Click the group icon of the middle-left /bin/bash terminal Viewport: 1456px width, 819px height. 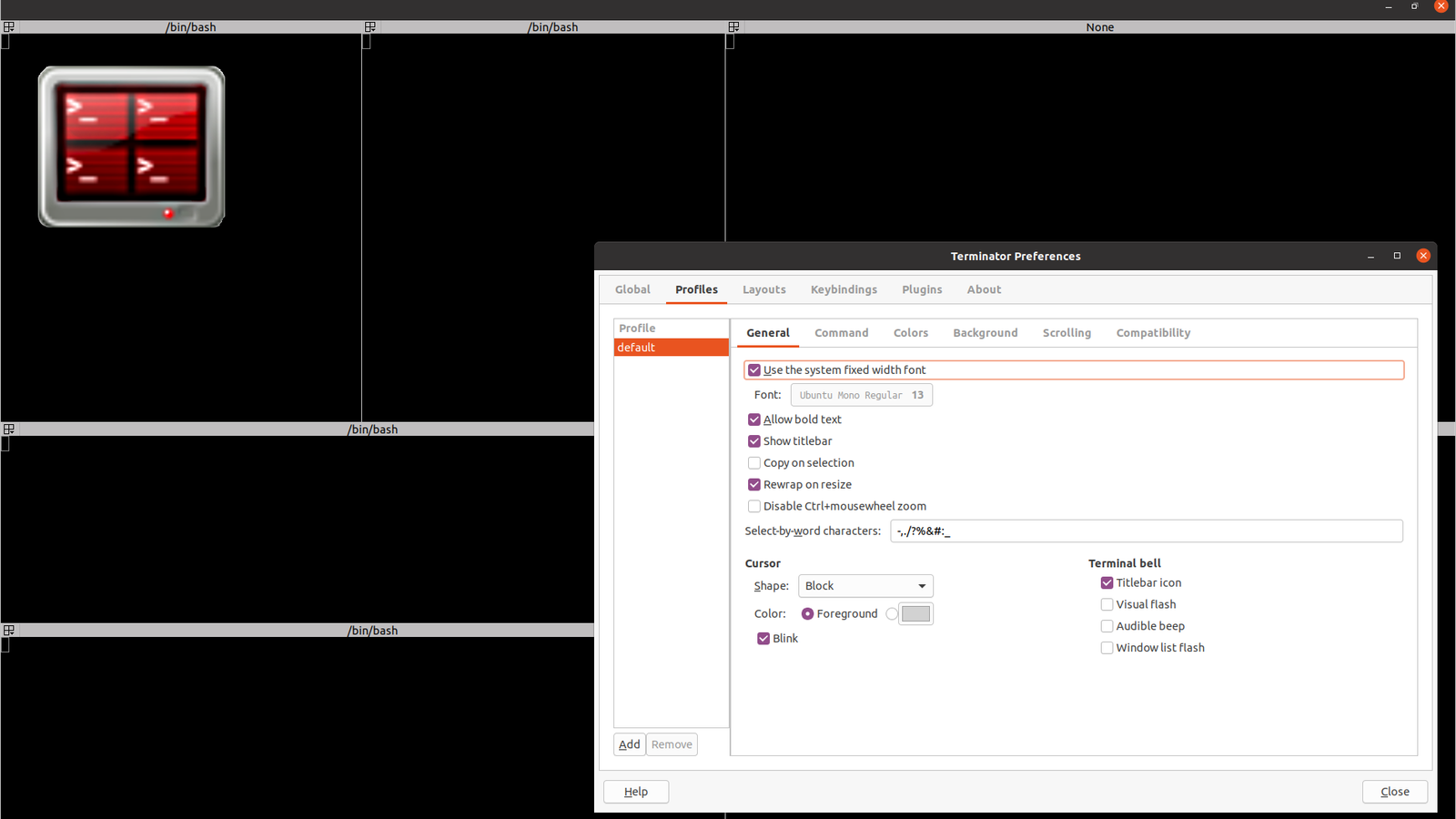click(x=9, y=430)
